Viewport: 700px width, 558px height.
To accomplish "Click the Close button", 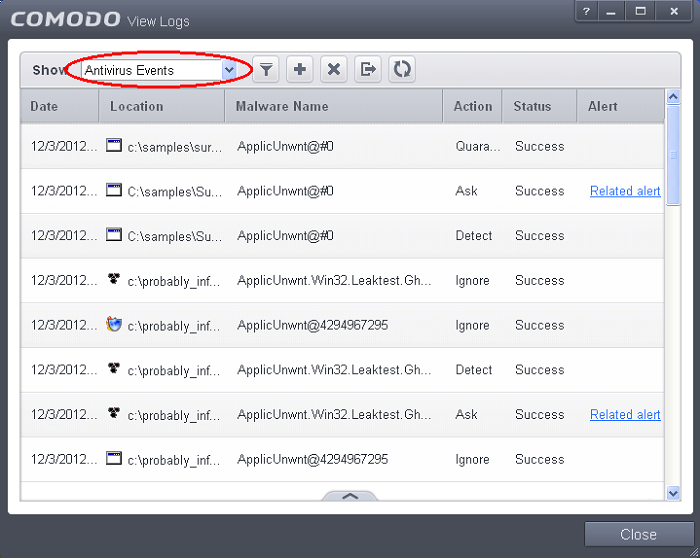I will 638,534.
